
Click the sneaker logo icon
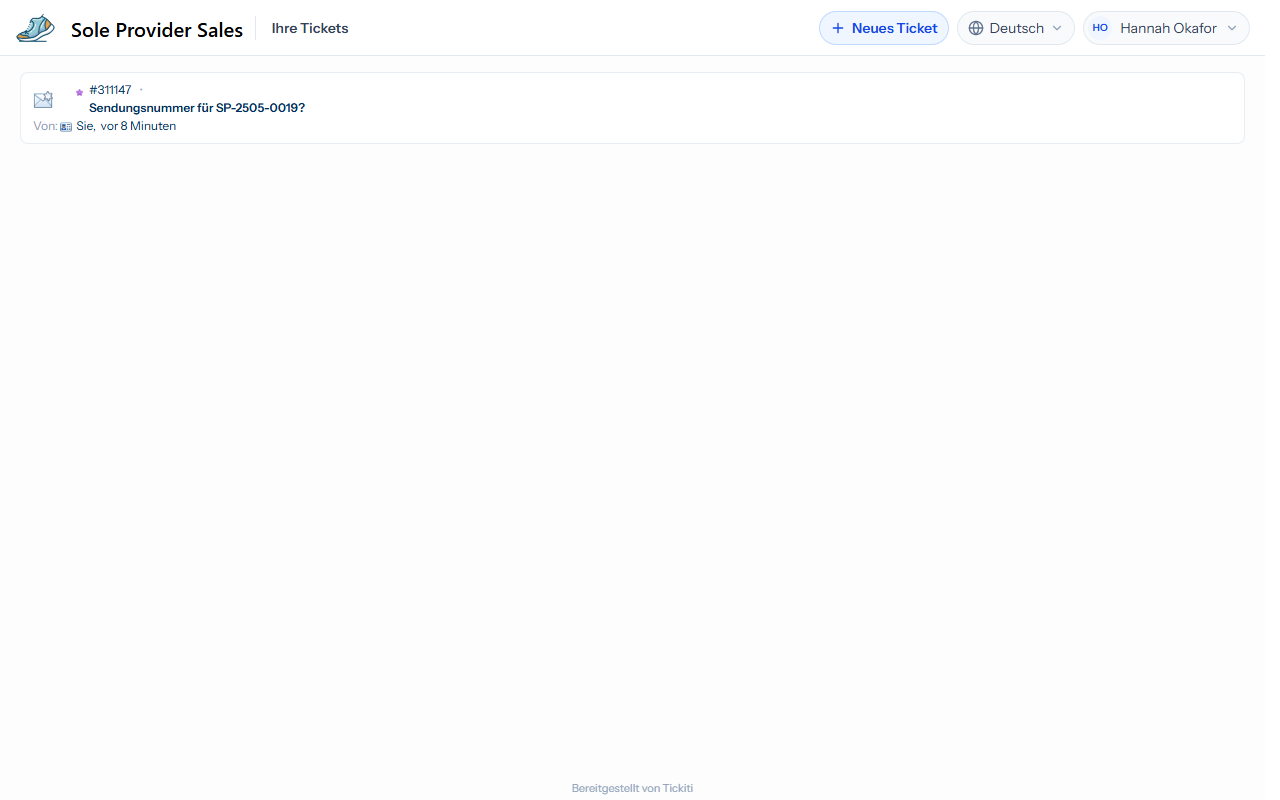coord(36,28)
